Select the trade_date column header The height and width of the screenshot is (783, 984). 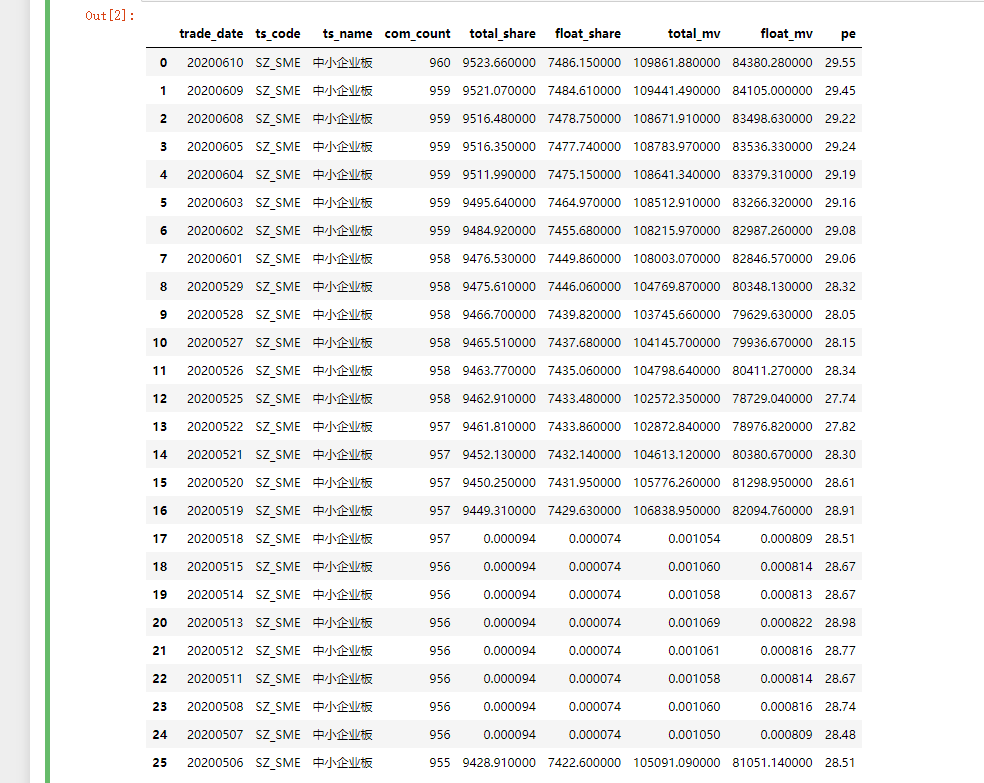(211, 33)
